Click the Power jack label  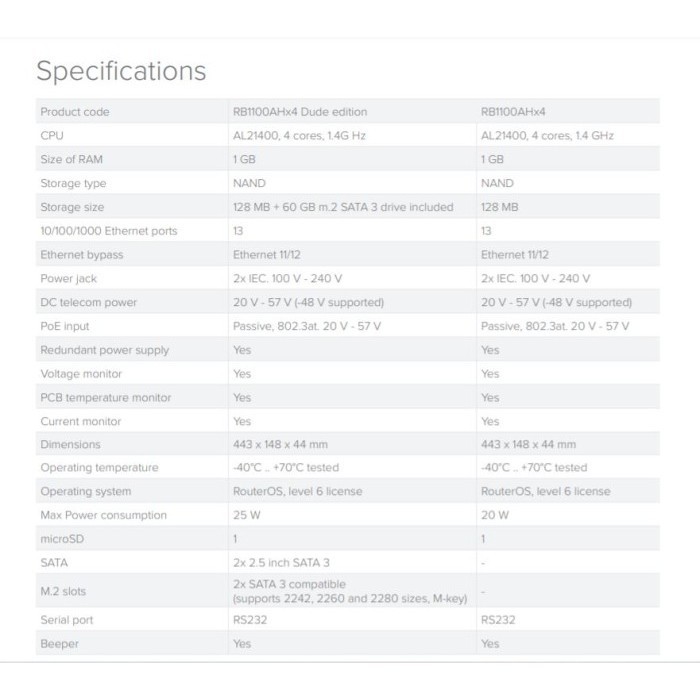(x=68, y=279)
